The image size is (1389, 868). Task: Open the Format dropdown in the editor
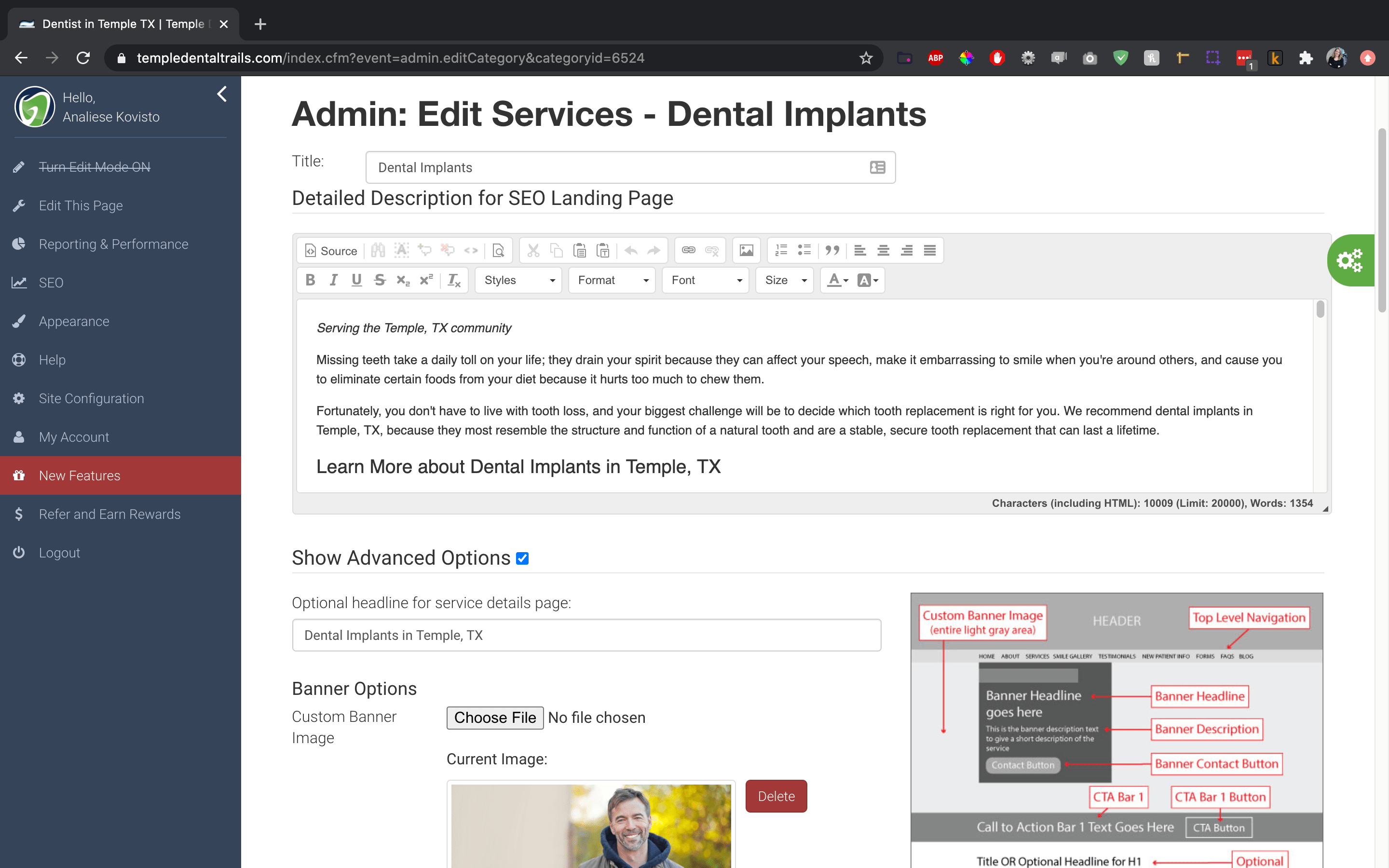coord(611,280)
